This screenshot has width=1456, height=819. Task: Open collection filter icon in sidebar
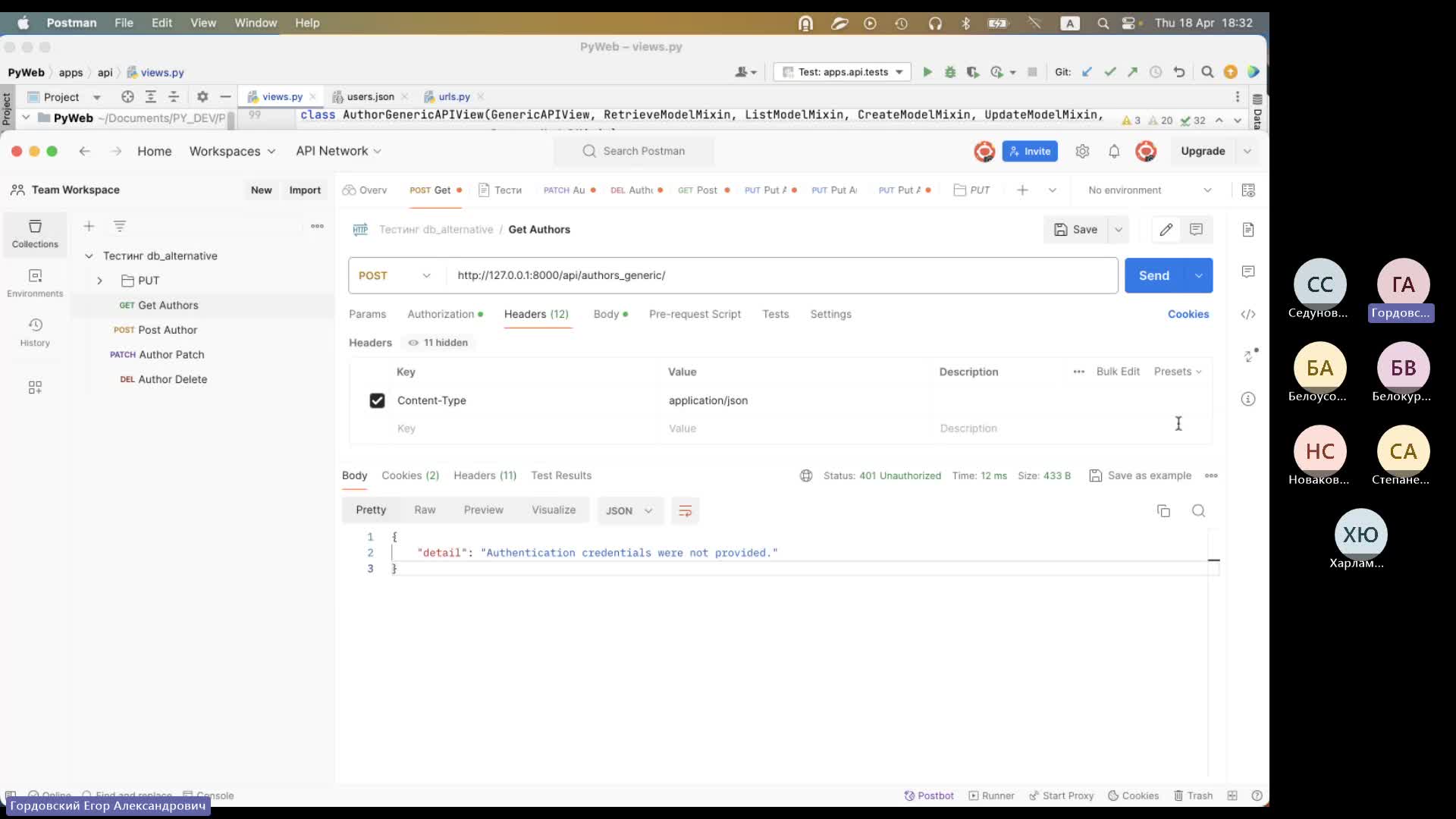pyautogui.click(x=120, y=226)
